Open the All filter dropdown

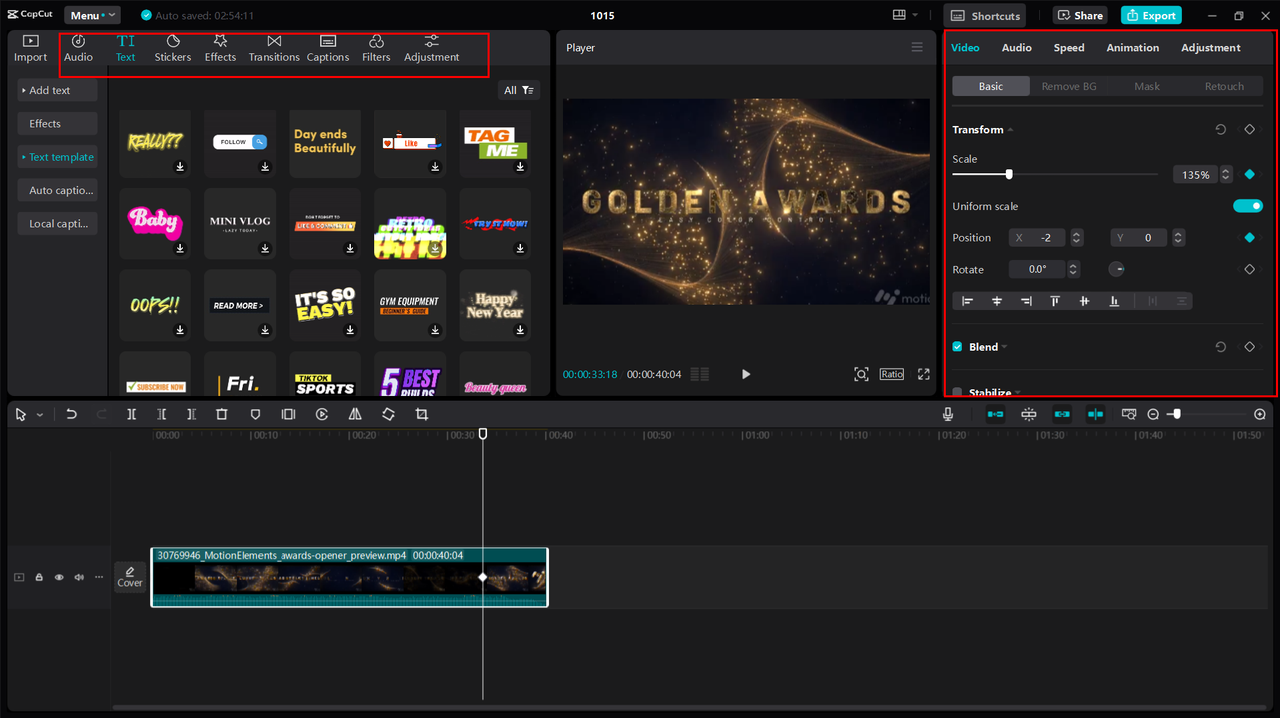[x=519, y=90]
